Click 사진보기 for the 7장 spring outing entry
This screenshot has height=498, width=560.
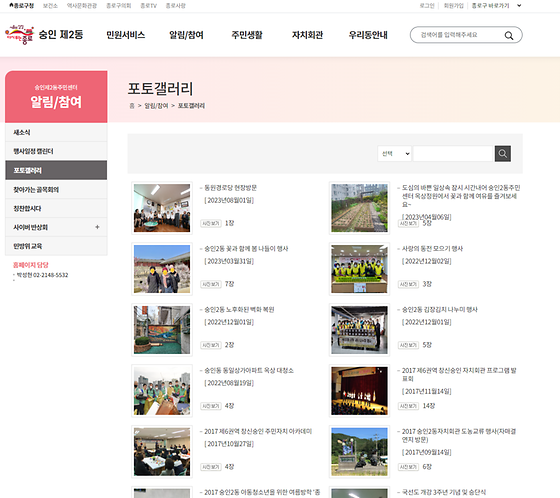(x=211, y=284)
